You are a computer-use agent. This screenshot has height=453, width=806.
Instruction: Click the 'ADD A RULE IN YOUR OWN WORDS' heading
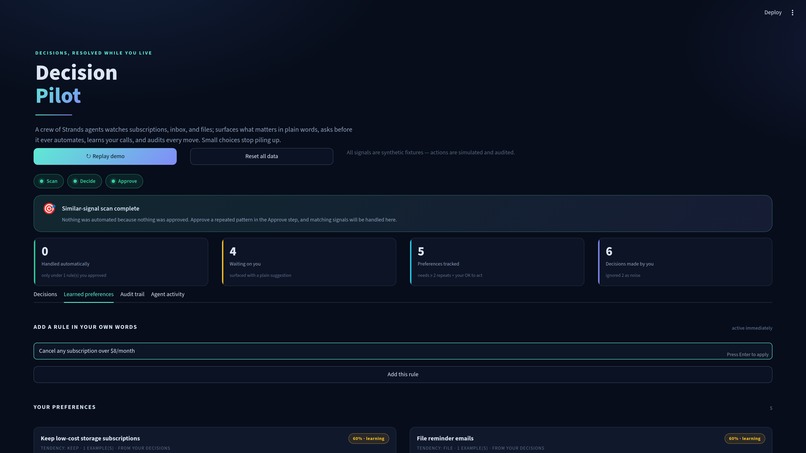85,327
